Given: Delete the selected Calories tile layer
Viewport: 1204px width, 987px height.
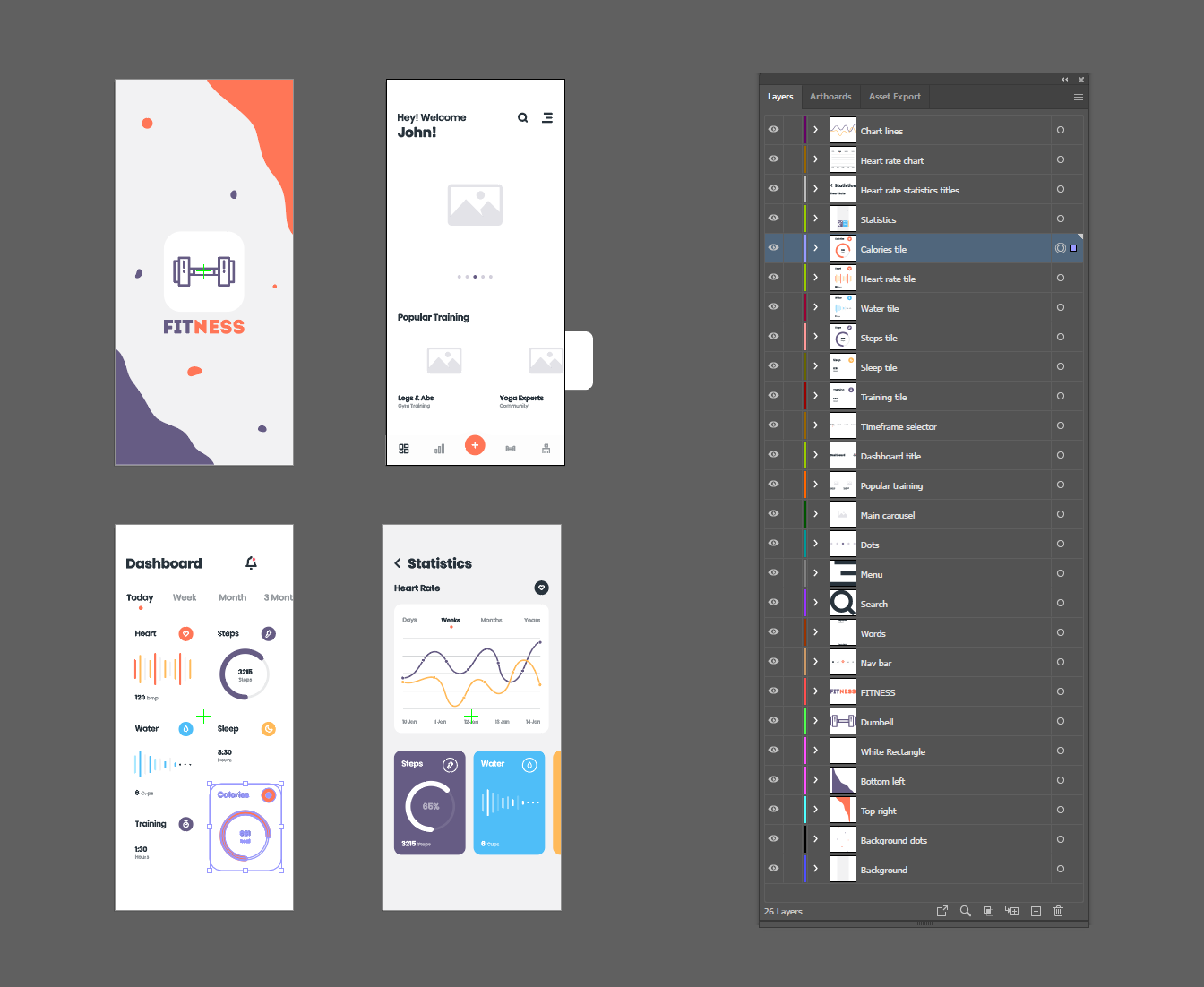Looking at the screenshot, I should [x=1058, y=911].
